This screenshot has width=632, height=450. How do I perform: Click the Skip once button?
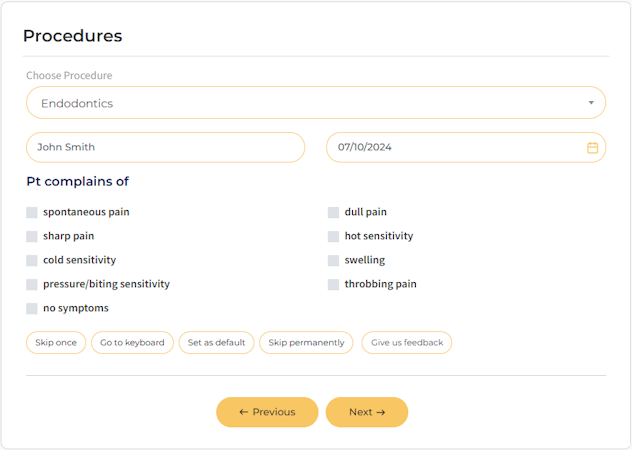click(56, 343)
